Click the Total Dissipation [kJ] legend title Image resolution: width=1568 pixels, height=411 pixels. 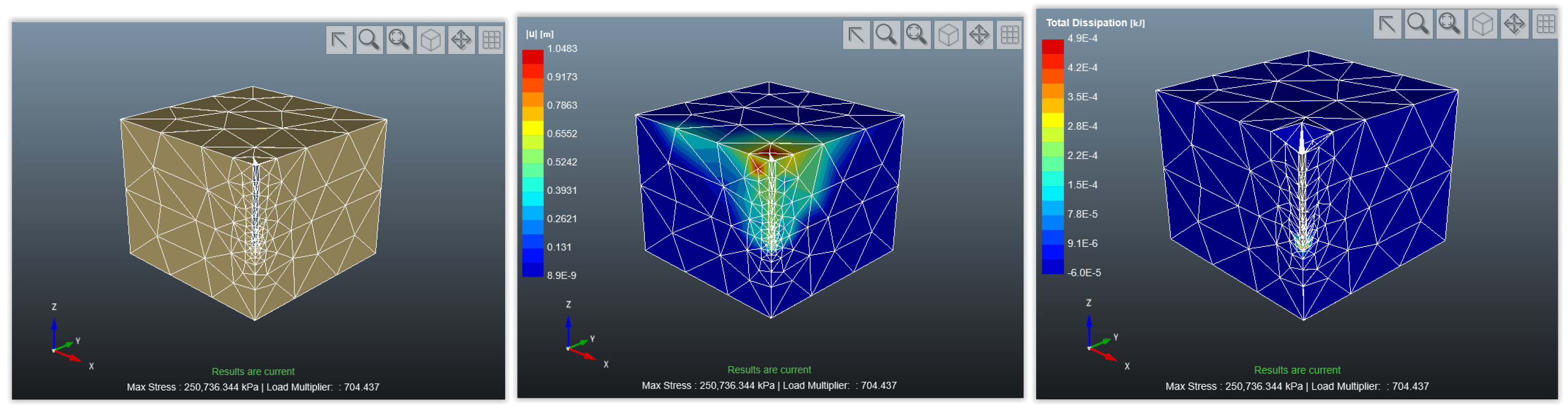1094,23
